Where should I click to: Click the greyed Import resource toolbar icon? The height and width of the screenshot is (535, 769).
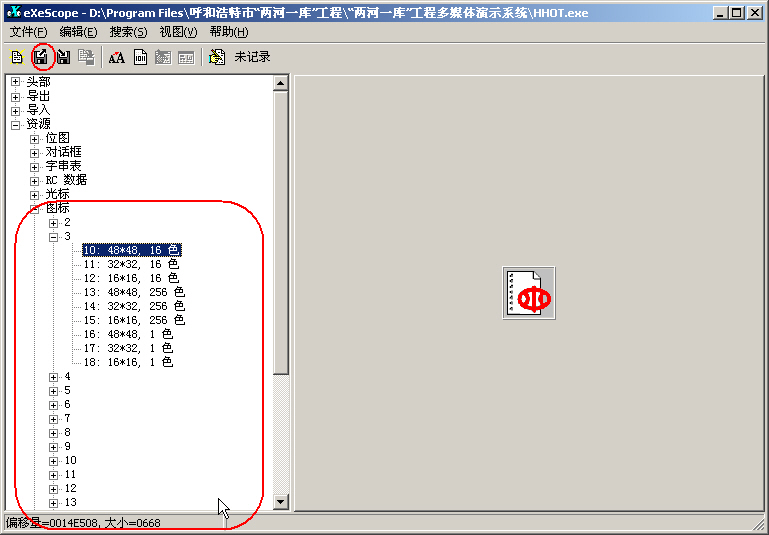[86, 57]
